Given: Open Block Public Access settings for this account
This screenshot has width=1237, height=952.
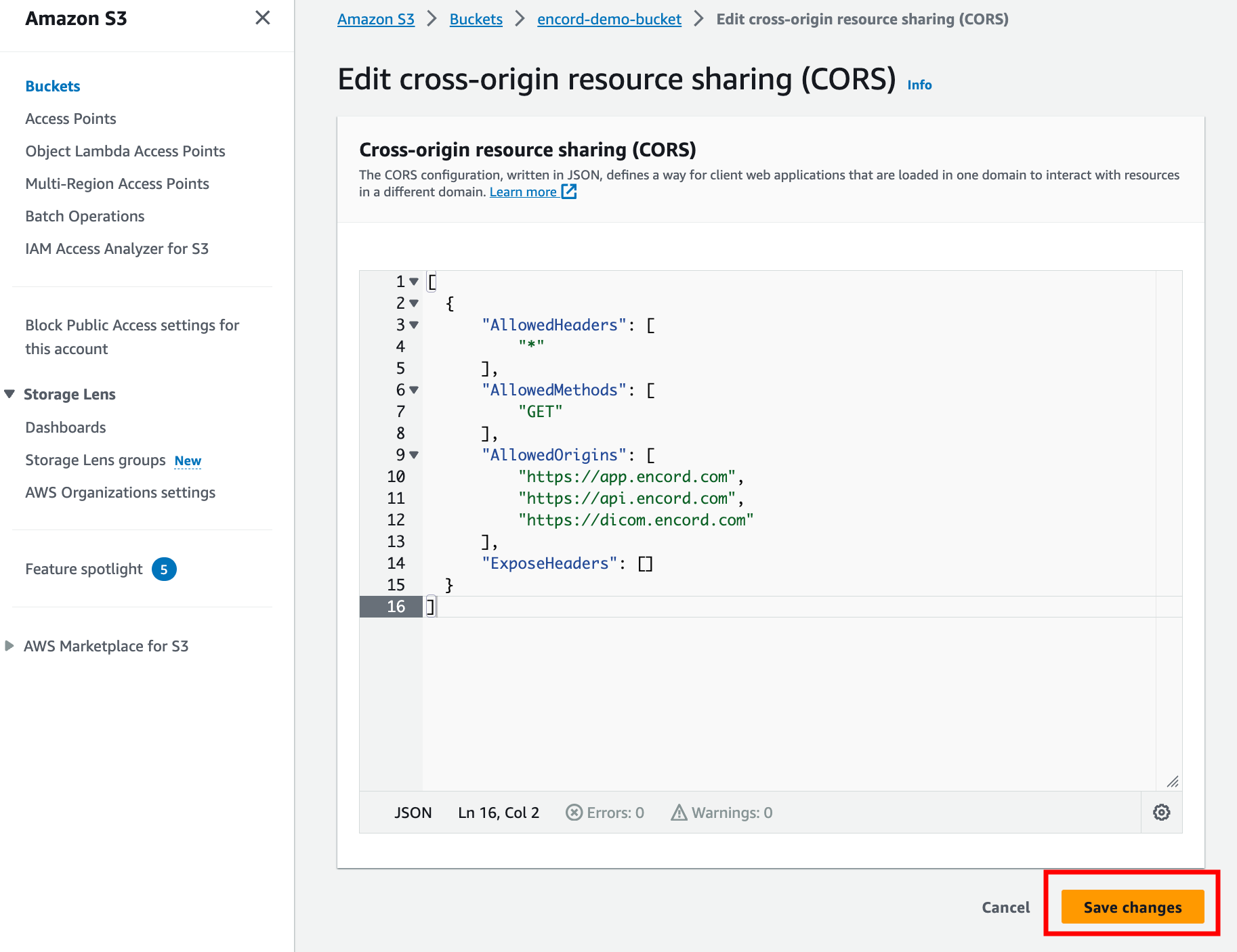Looking at the screenshot, I should [x=132, y=337].
